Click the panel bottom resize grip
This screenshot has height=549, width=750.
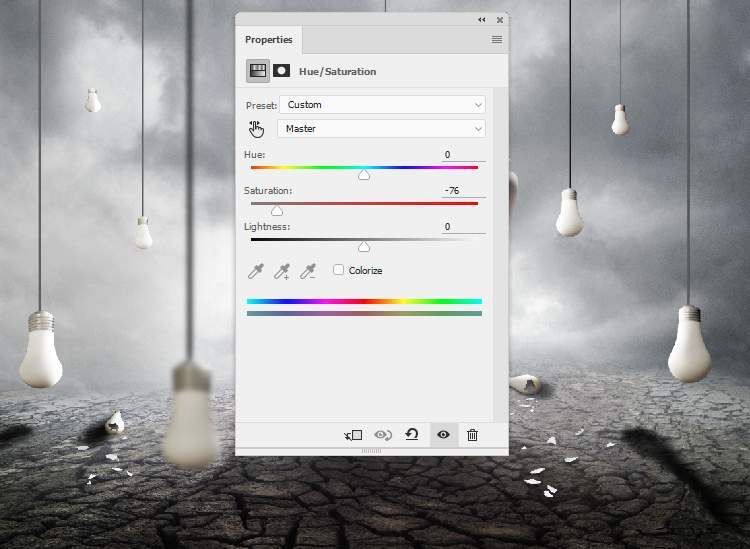pos(371,451)
